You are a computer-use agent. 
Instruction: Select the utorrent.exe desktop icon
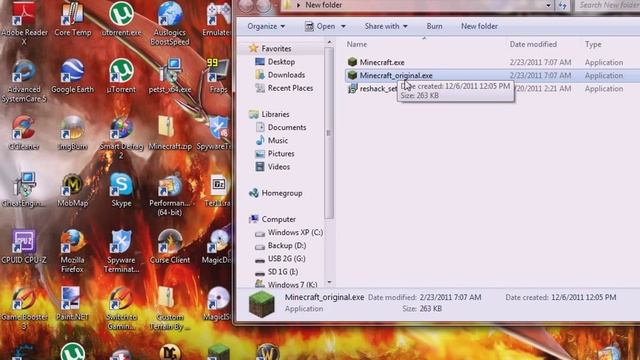click(x=121, y=18)
